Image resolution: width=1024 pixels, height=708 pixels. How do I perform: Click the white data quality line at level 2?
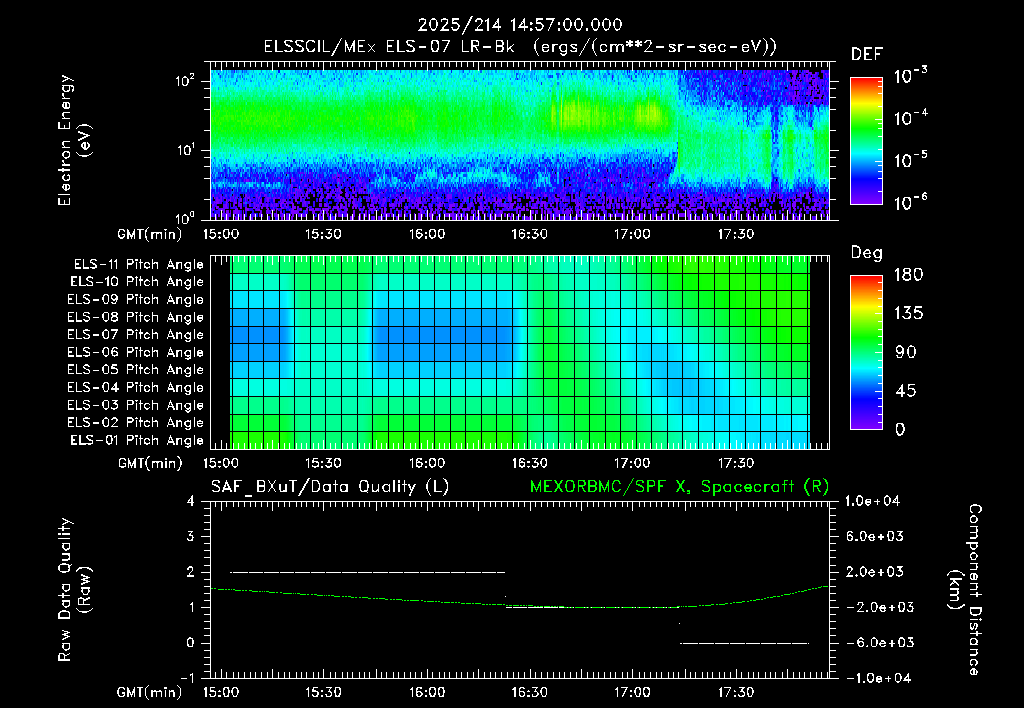368,572
